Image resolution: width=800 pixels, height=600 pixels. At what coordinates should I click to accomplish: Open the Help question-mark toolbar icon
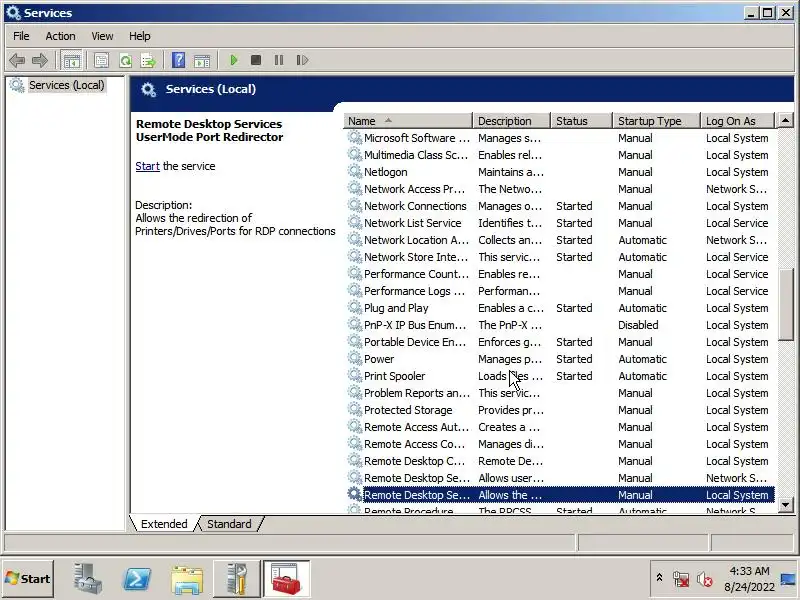(178, 60)
